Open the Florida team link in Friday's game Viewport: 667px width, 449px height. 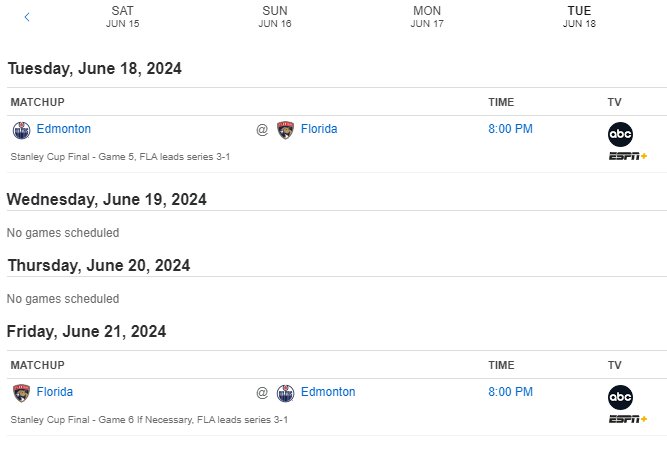click(54, 392)
